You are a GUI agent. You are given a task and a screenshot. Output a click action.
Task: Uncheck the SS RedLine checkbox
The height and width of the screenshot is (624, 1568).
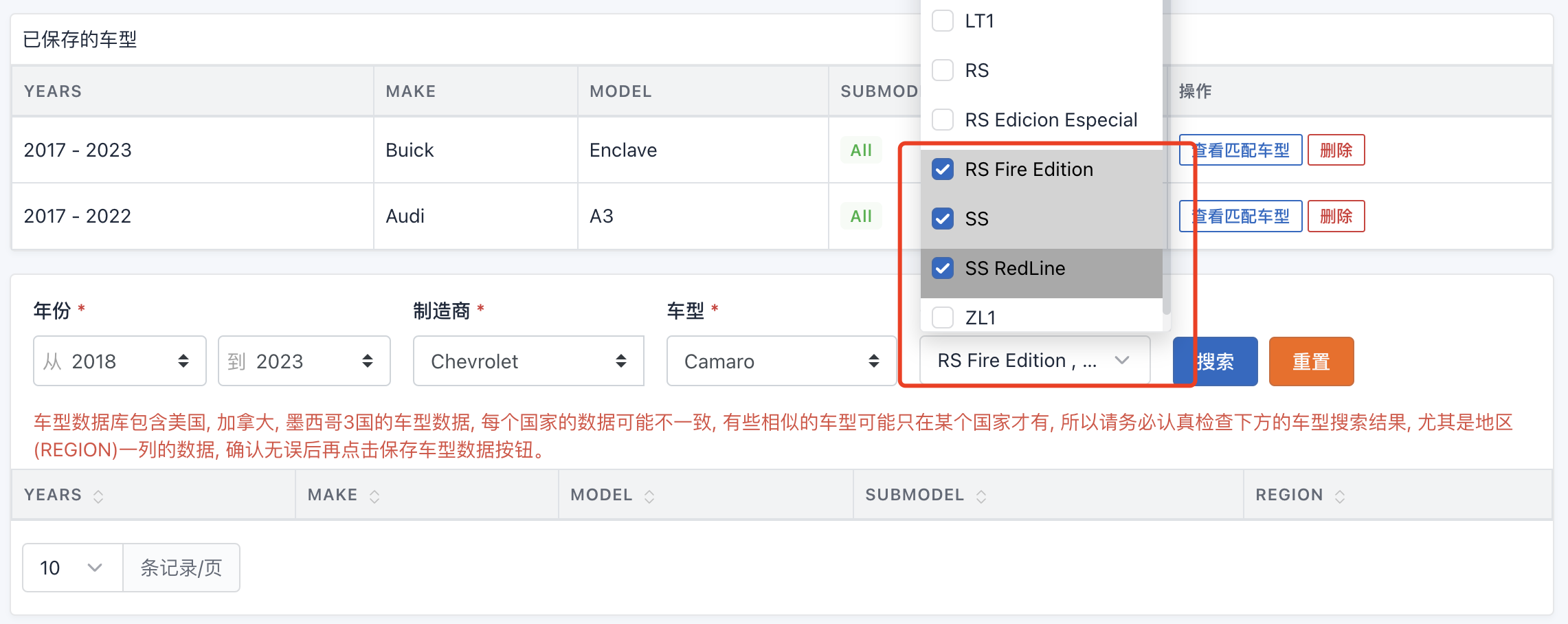[x=943, y=268]
